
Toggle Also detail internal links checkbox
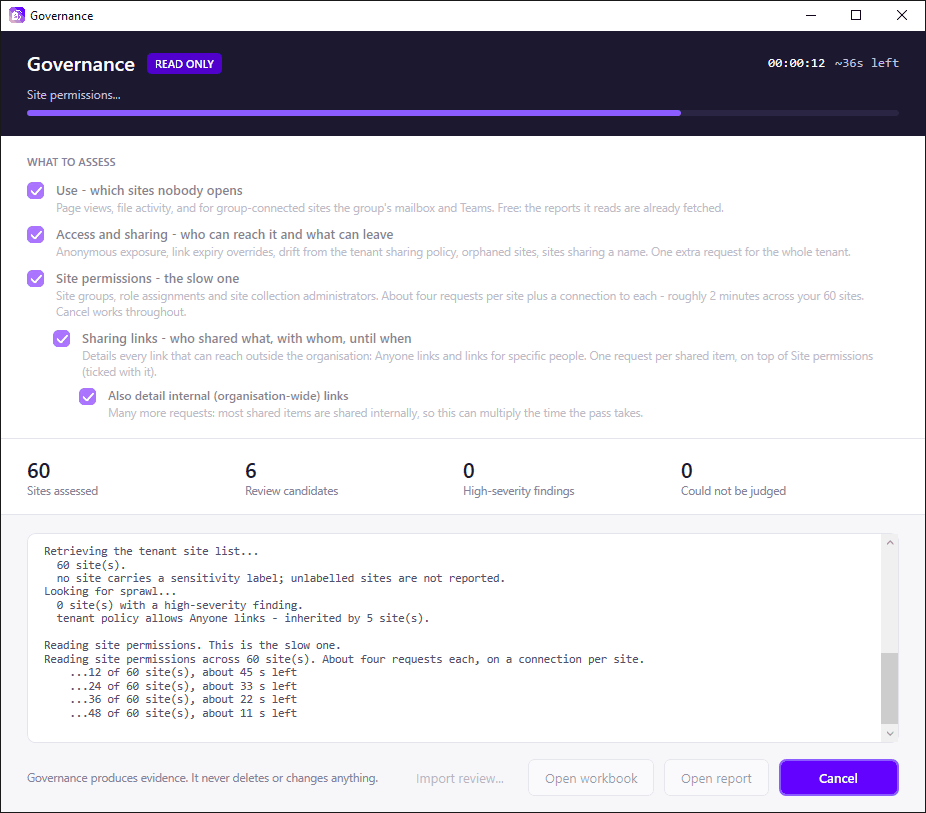coord(87,396)
